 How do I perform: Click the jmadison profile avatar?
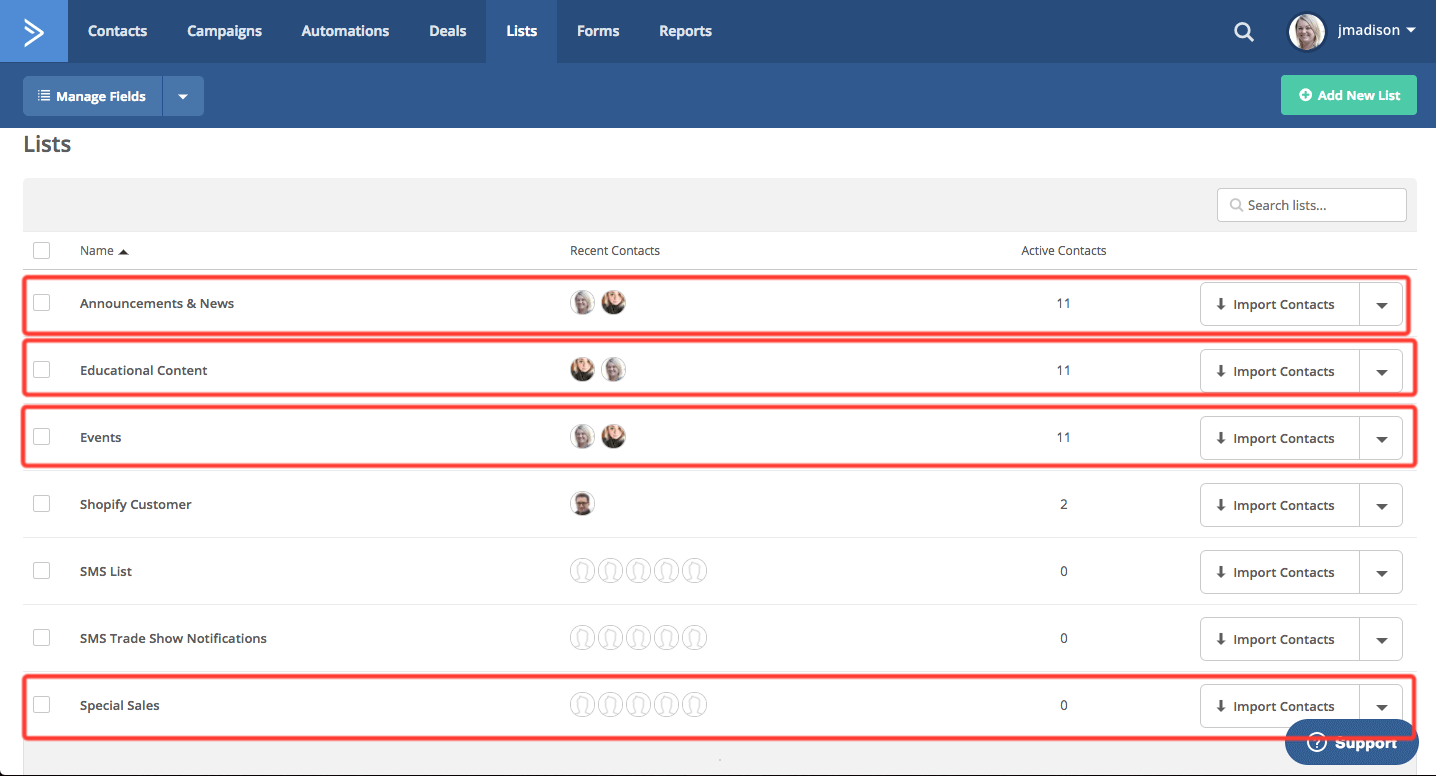coord(1306,31)
